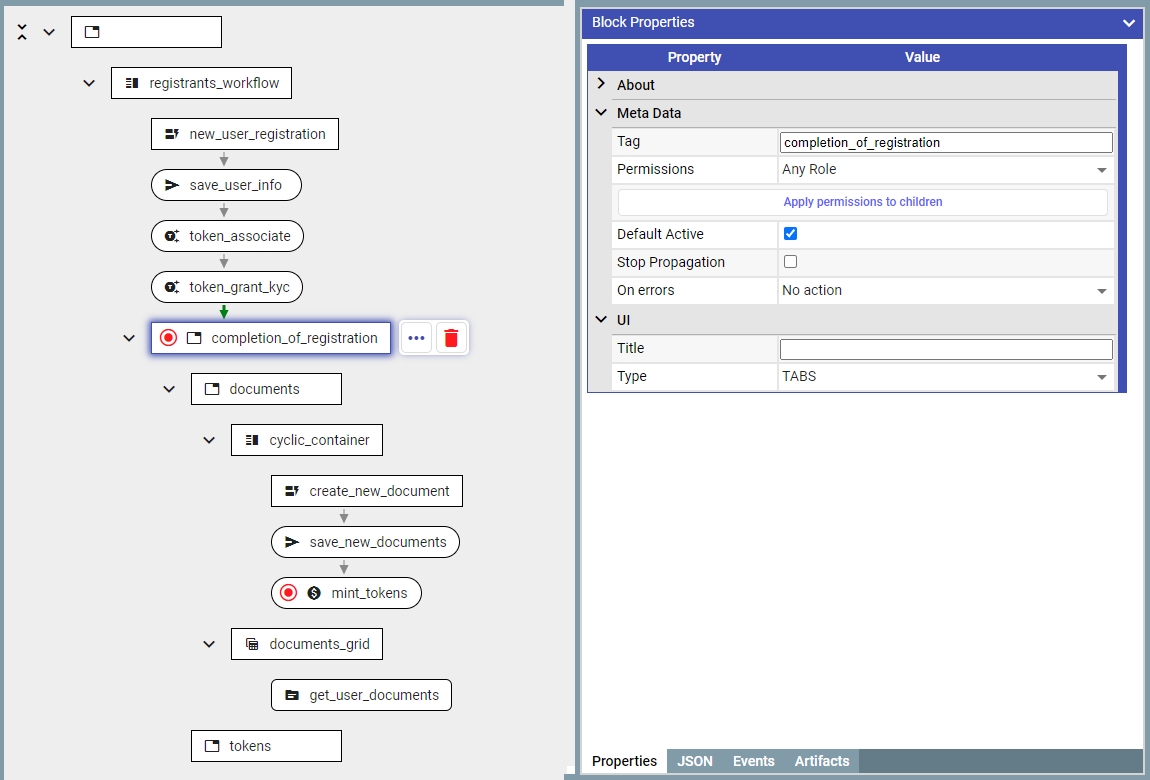This screenshot has width=1150, height=780.
Task: Expand the About section
Action: click(x=602, y=85)
